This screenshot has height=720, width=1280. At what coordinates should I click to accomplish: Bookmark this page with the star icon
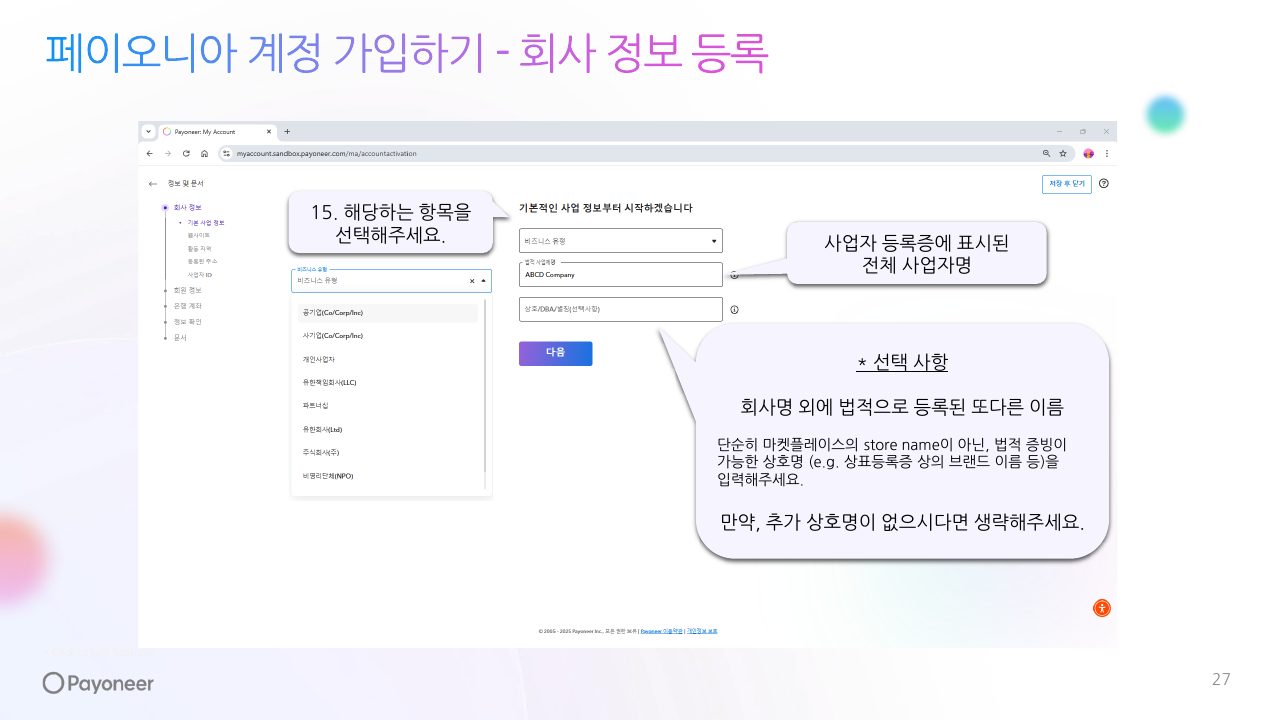click(1062, 153)
